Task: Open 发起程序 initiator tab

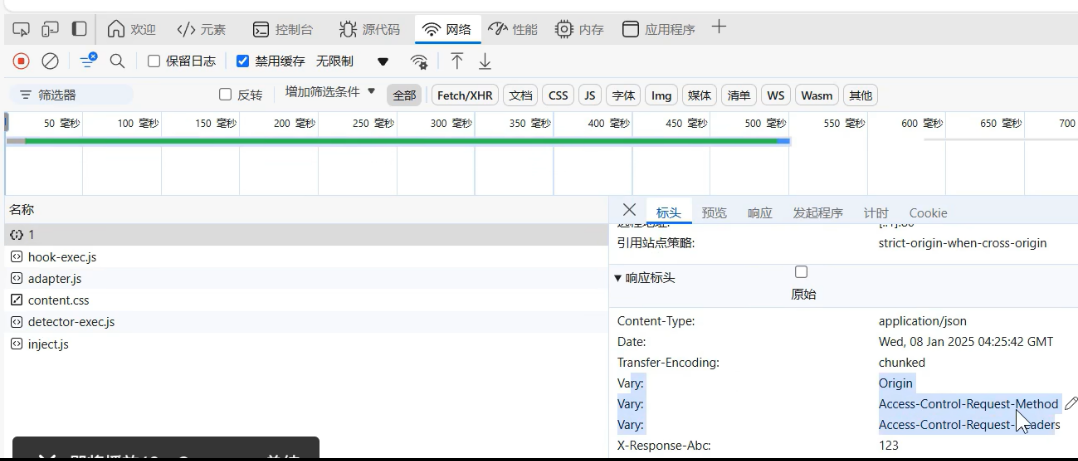Action: [817, 212]
